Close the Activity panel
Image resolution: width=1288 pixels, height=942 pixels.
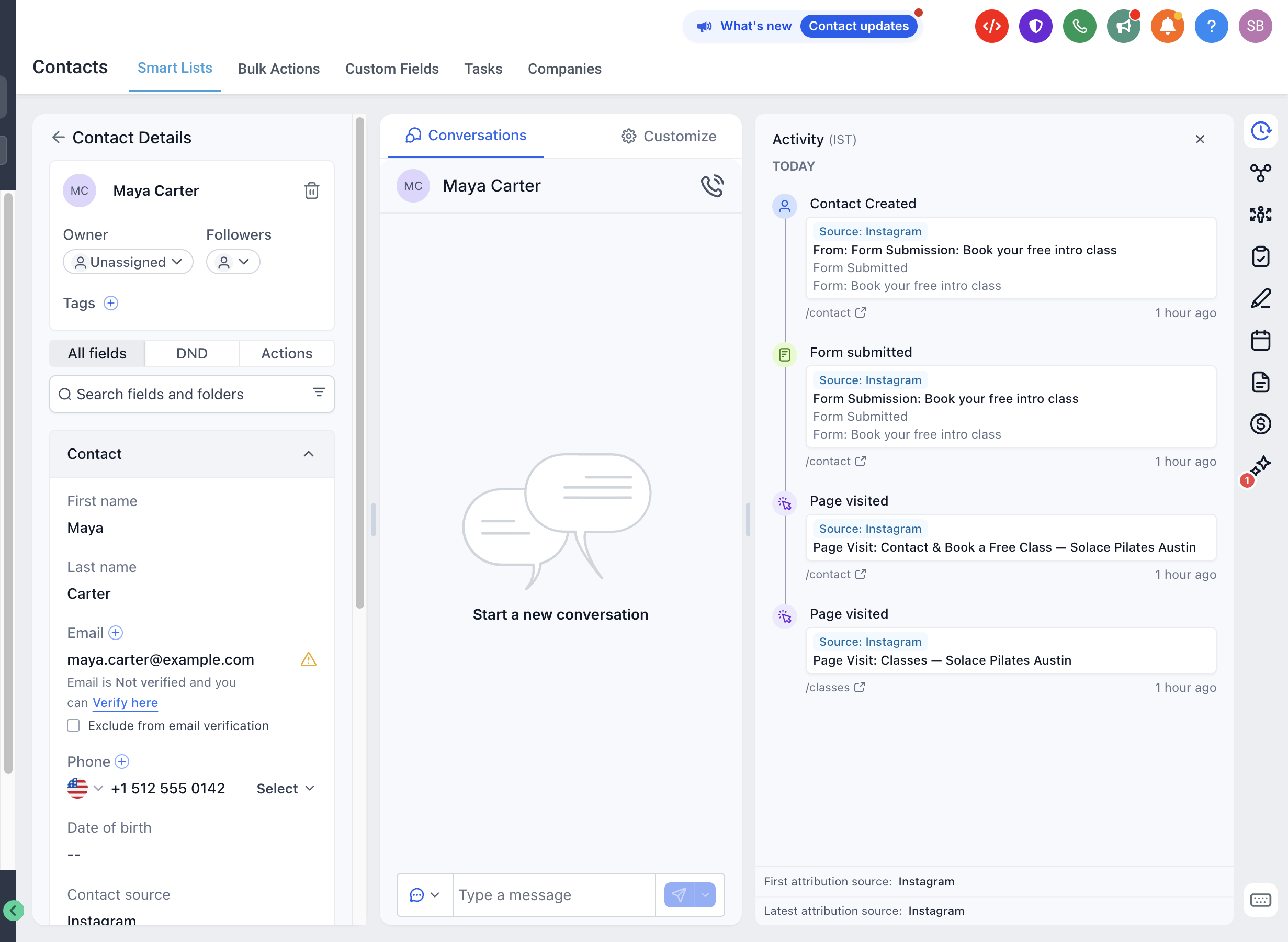click(x=1200, y=139)
